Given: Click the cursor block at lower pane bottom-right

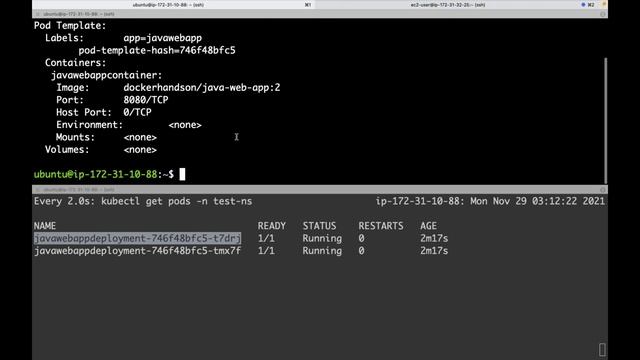Looking at the screenshot, I should (x=602, y=349).
